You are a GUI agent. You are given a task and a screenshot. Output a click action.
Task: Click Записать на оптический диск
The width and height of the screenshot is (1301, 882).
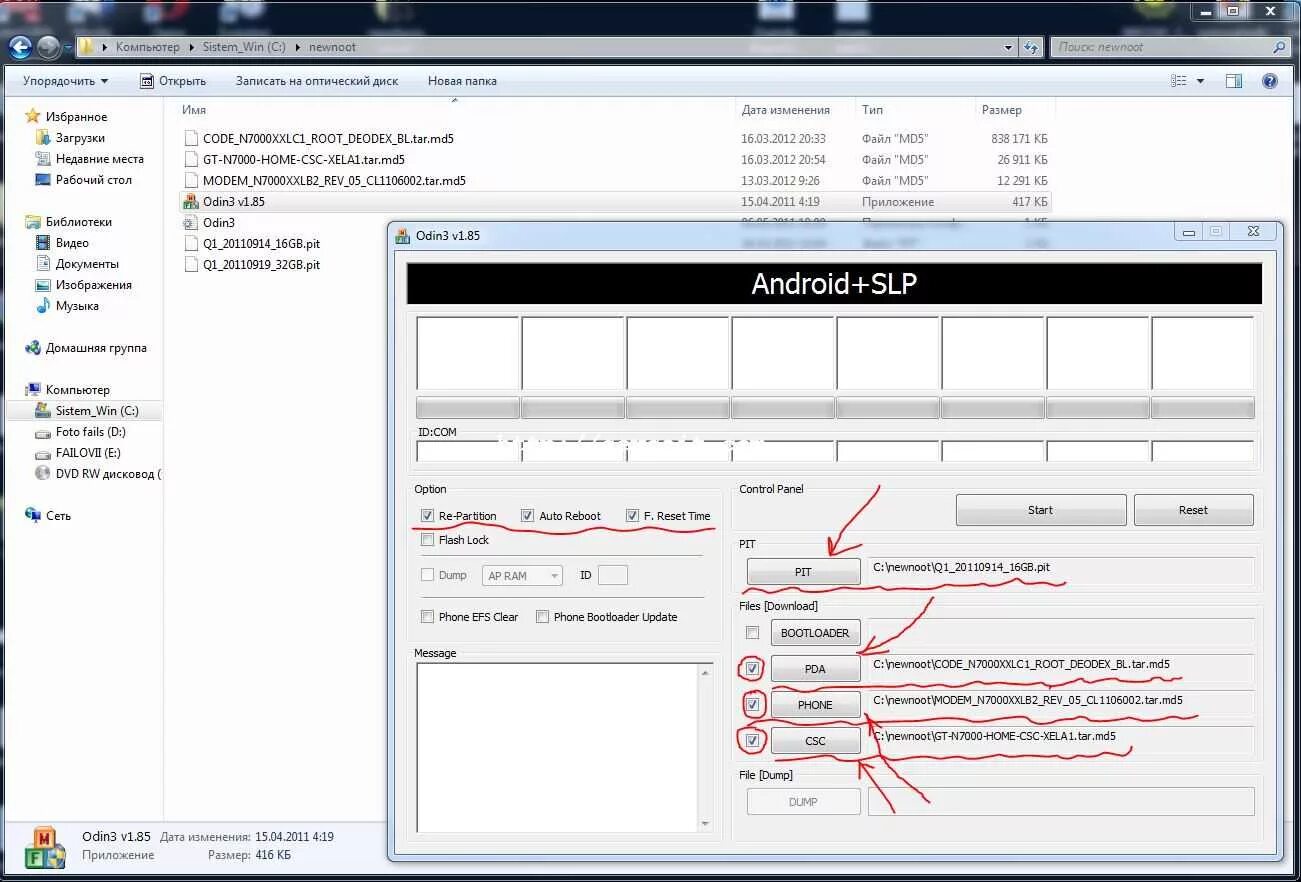[317, 81]
